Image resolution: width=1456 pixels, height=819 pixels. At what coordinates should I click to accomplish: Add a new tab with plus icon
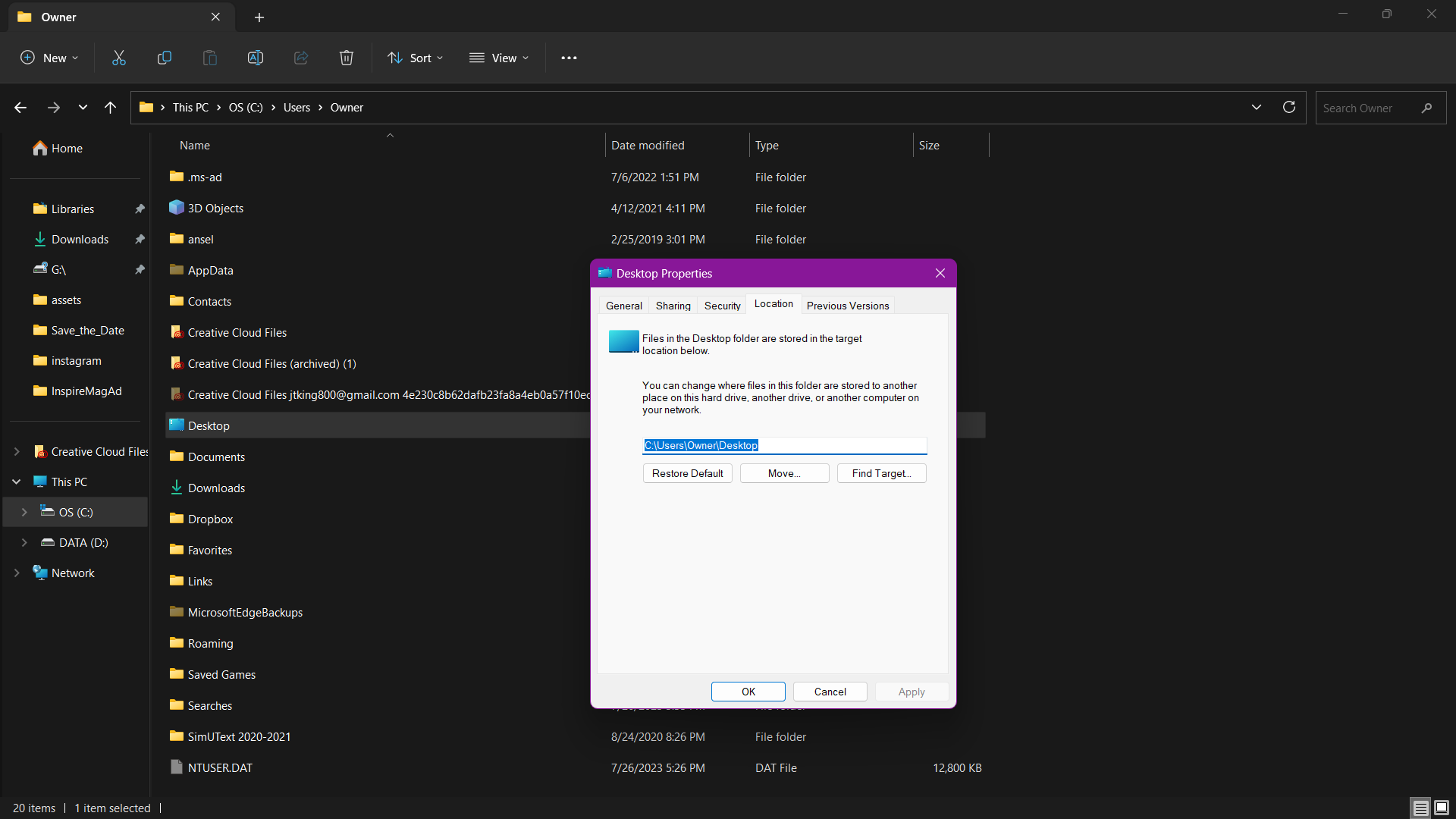(x=259, y=17)
